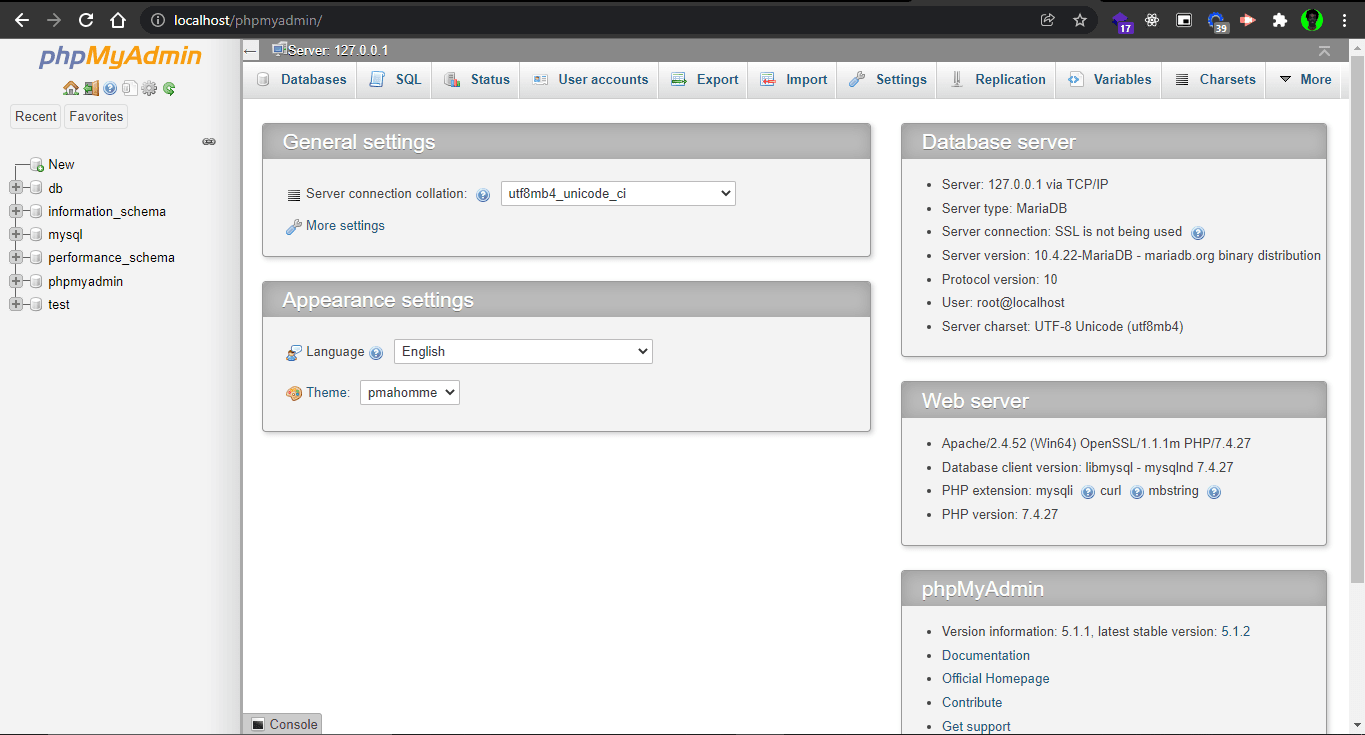
Task: Click the blue extension icon with badge 39
Action: point(1217,22)
